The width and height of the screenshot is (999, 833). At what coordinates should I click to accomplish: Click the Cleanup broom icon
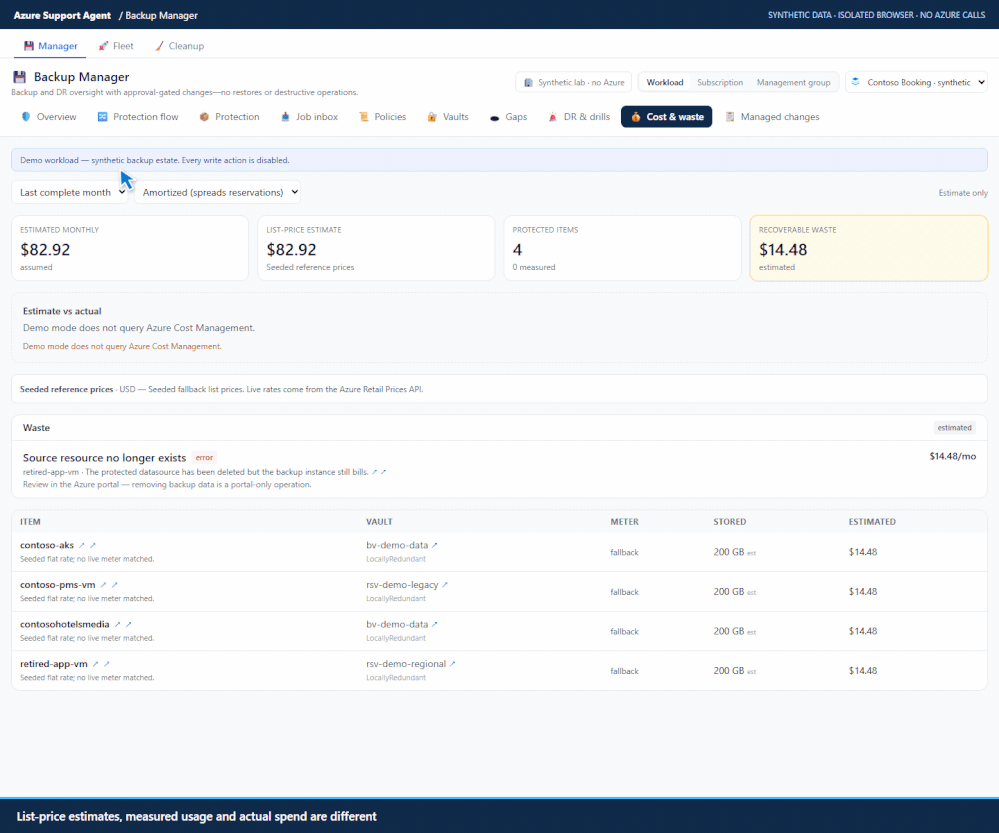click(159, 46)
